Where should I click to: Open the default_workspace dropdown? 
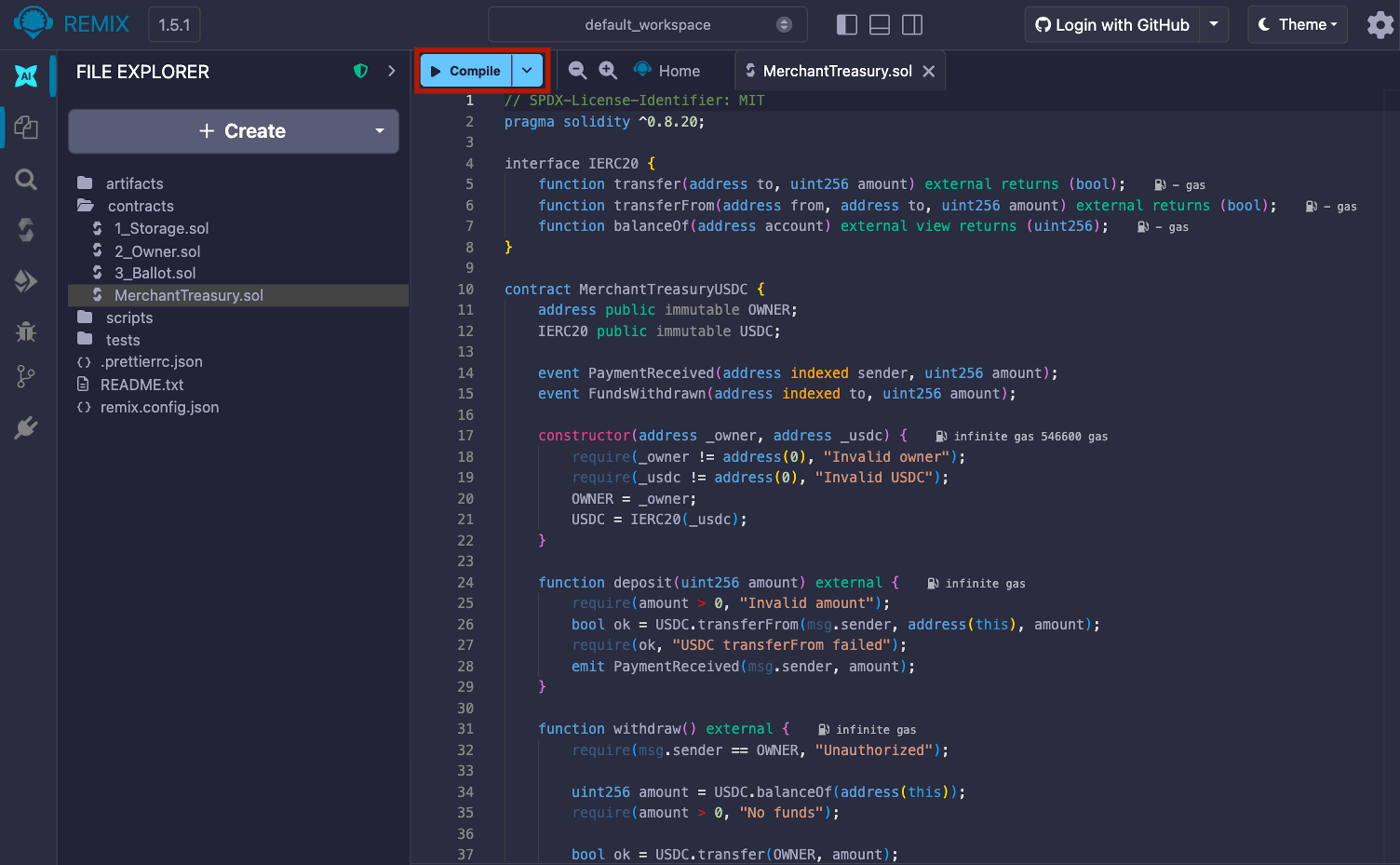(x=647, y=25)
